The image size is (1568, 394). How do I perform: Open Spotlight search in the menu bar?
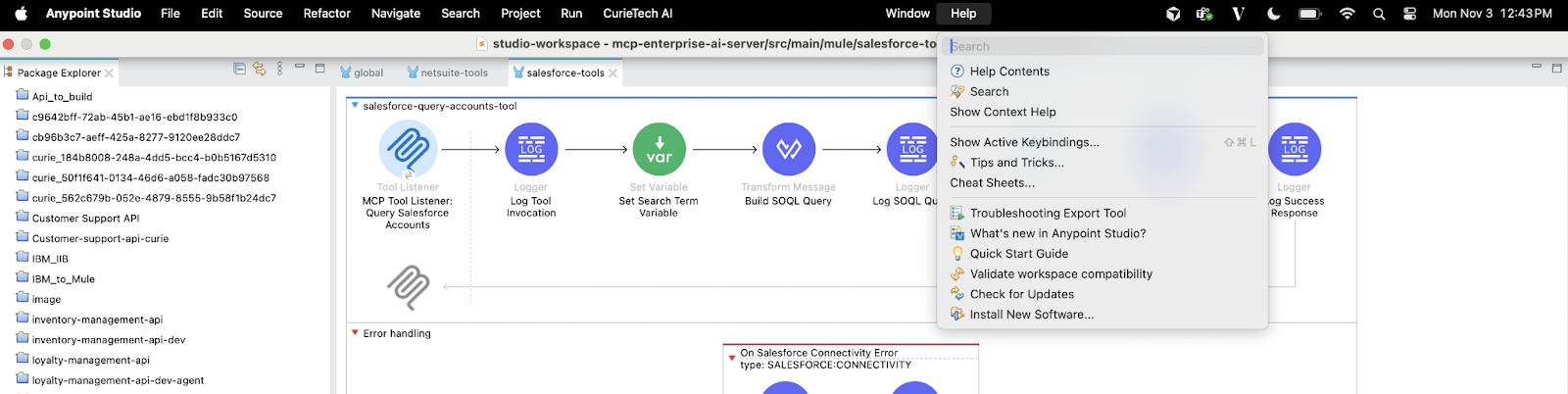tap(1379, 14)
